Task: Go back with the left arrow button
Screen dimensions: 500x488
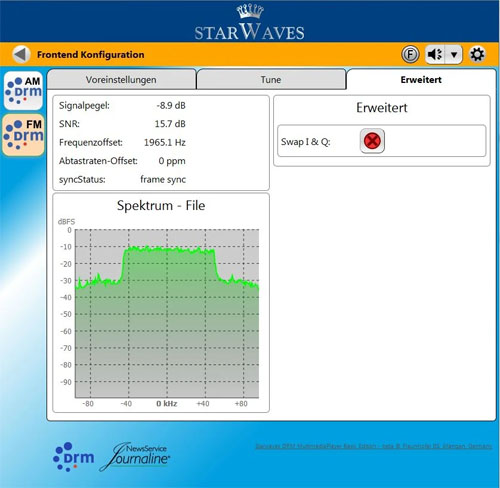Action: tap(21, 54)
